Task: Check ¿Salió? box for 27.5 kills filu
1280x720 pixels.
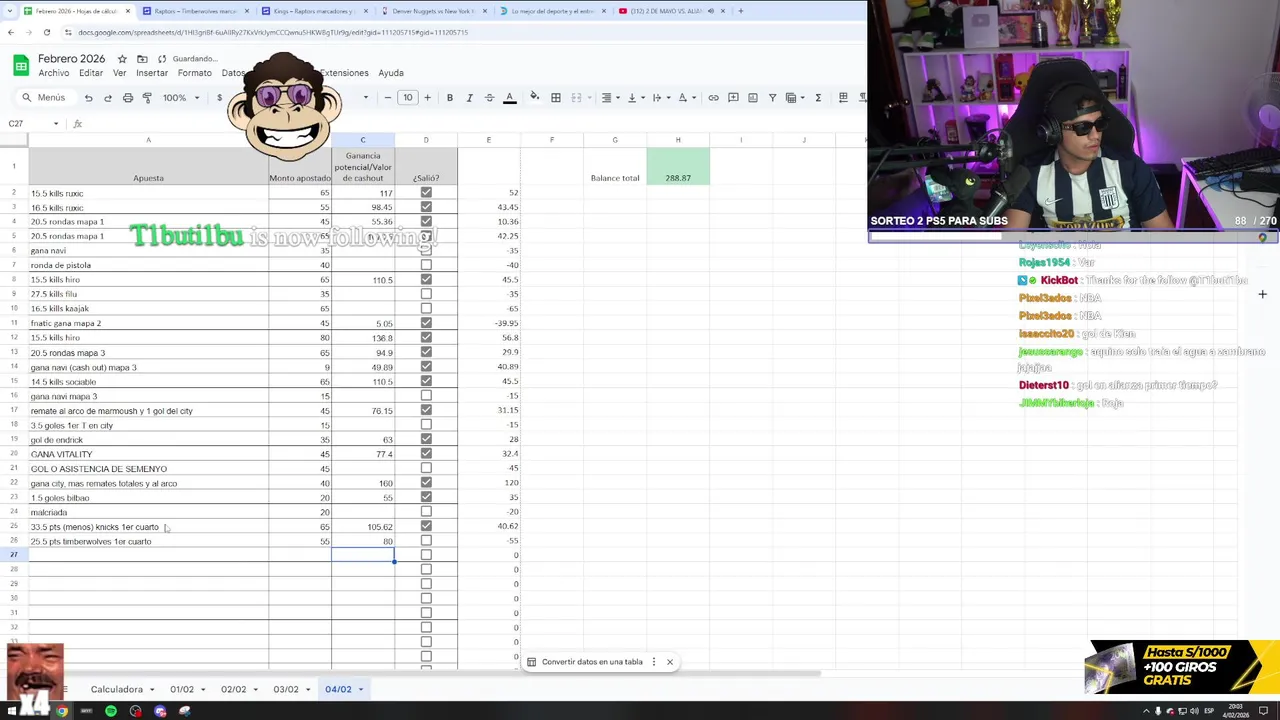Action: coord(426,294)
